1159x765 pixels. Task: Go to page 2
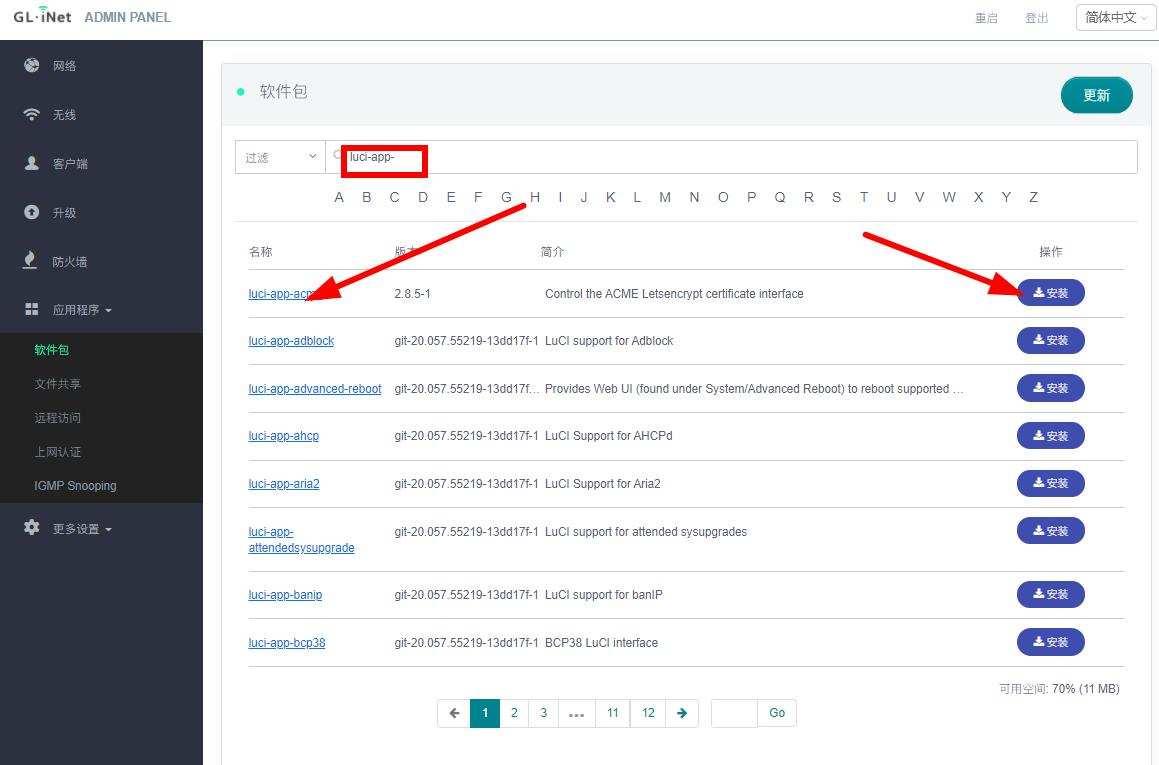(514, 713)
